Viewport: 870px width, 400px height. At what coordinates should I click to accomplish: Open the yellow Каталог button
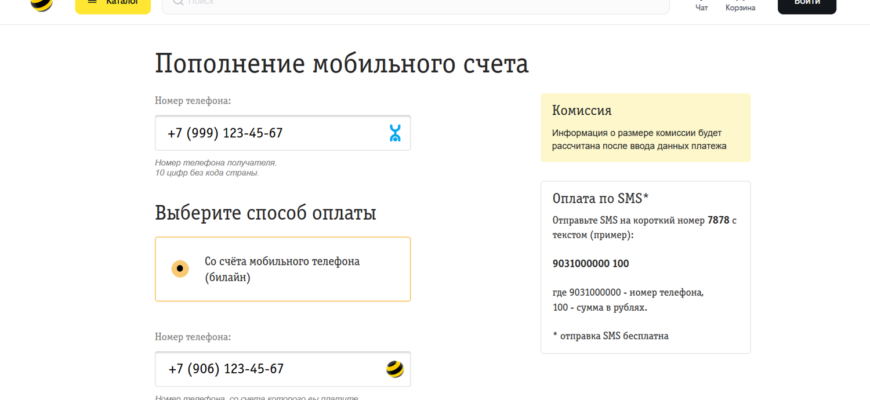[x=113, y=4]
